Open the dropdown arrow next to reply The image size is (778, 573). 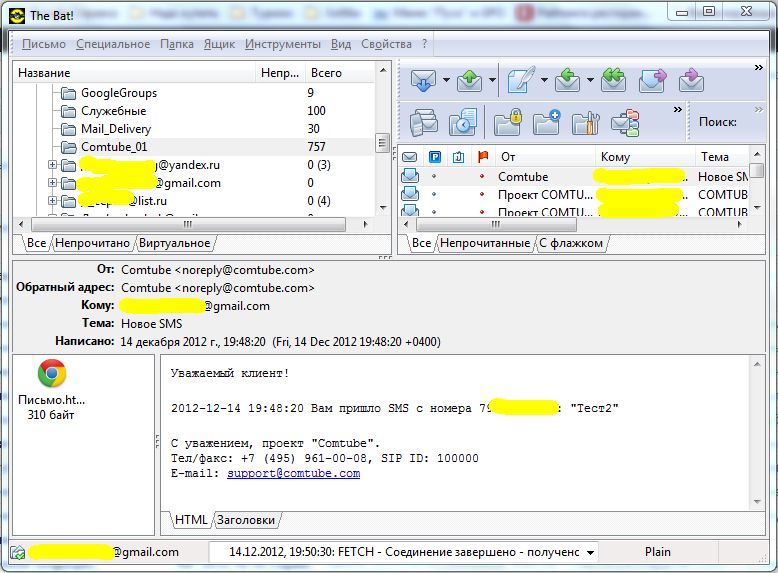(590, 80)
